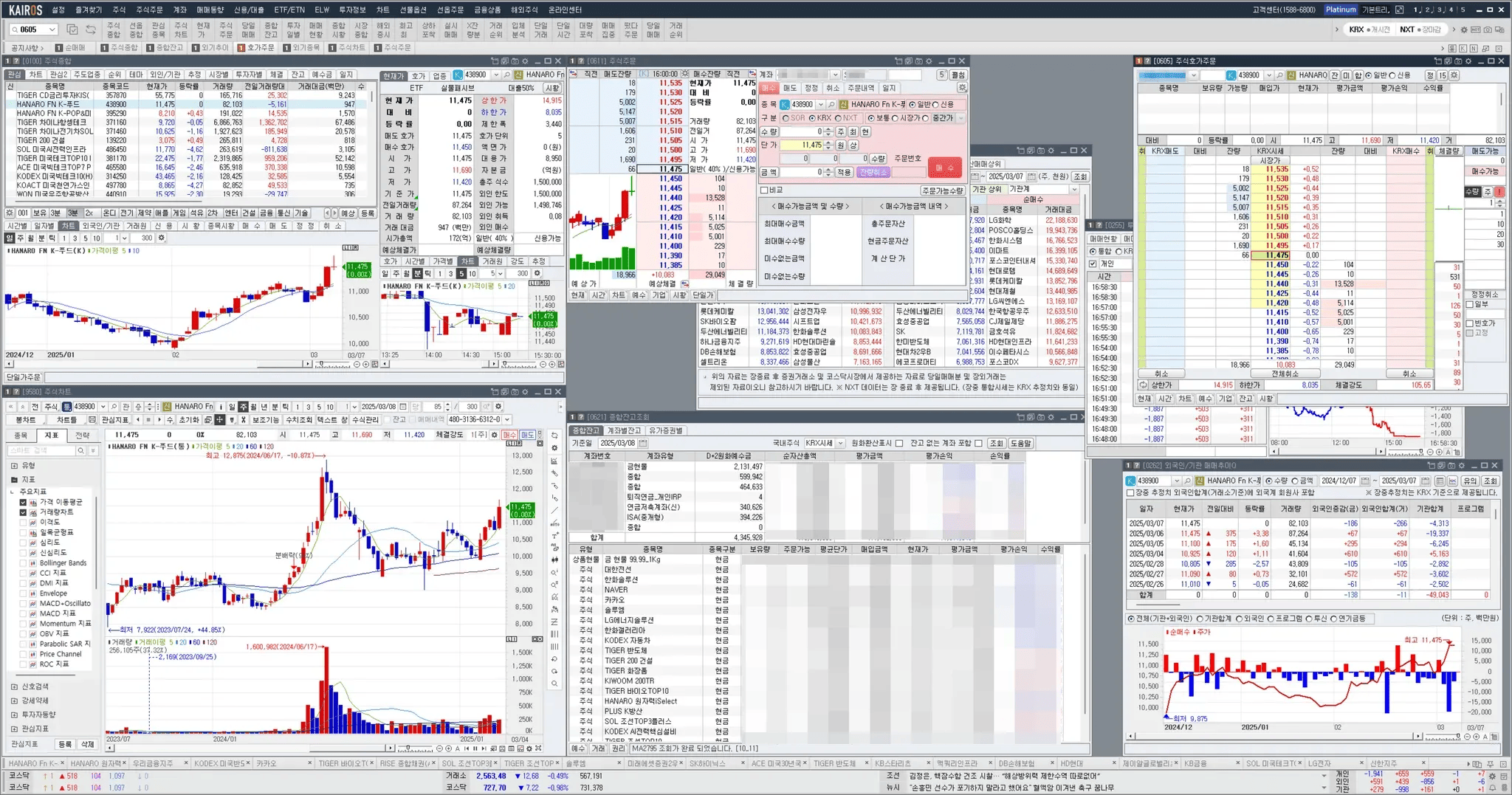The width and height of the screenshot is (1512, 795).
Task: Click the 전체취소 button under the order book
Action: [1284, 374]
